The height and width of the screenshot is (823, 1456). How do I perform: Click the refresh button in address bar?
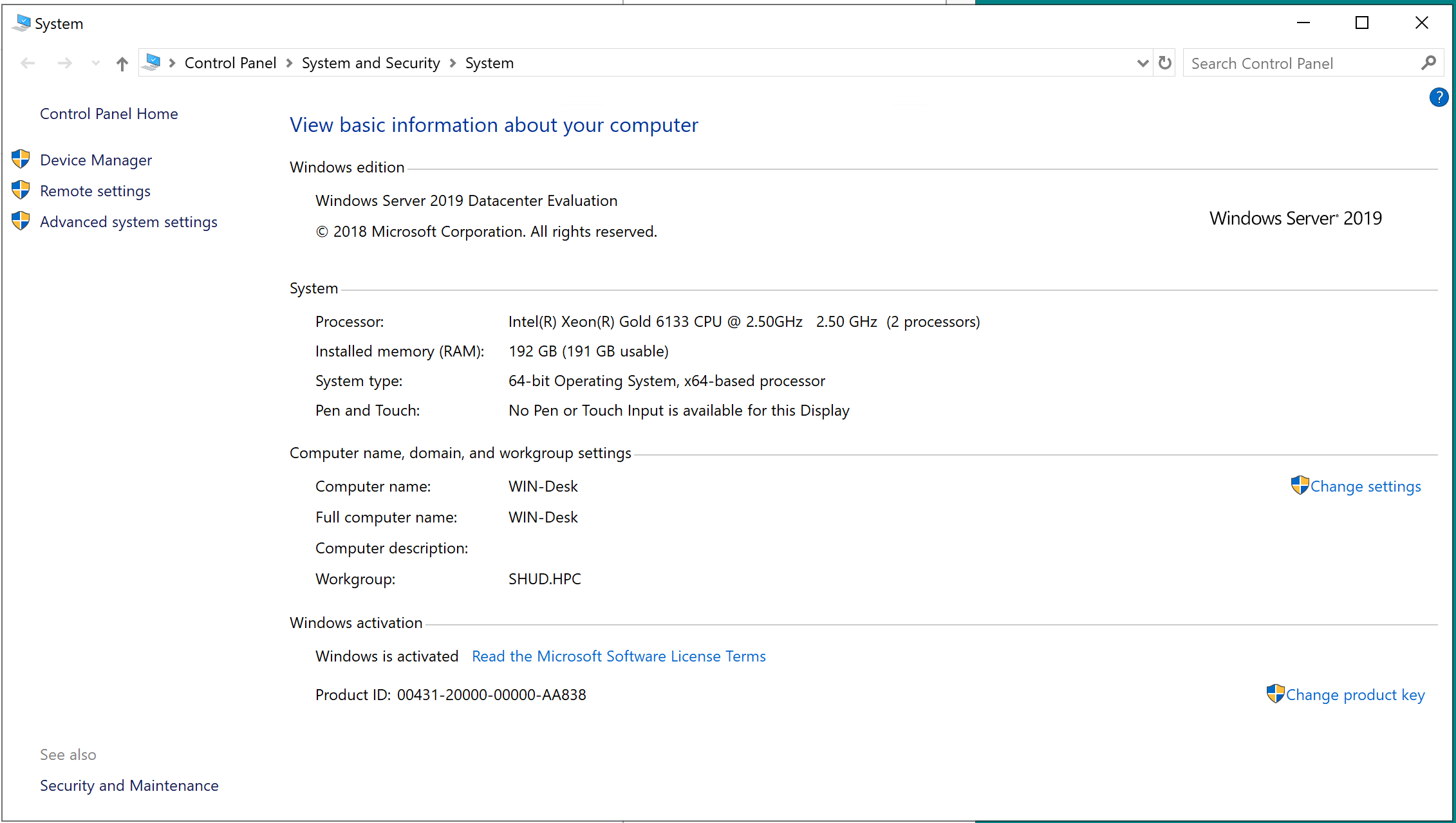click(1163, 62)
